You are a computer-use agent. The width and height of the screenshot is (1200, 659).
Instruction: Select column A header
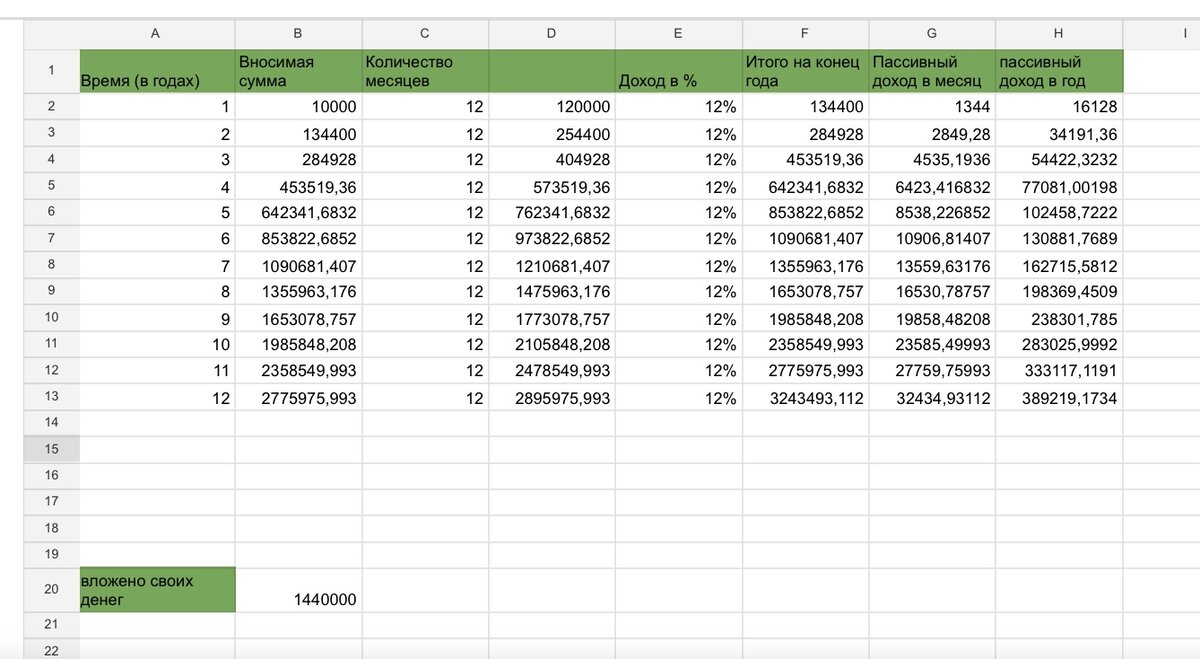tap(157, 33)
